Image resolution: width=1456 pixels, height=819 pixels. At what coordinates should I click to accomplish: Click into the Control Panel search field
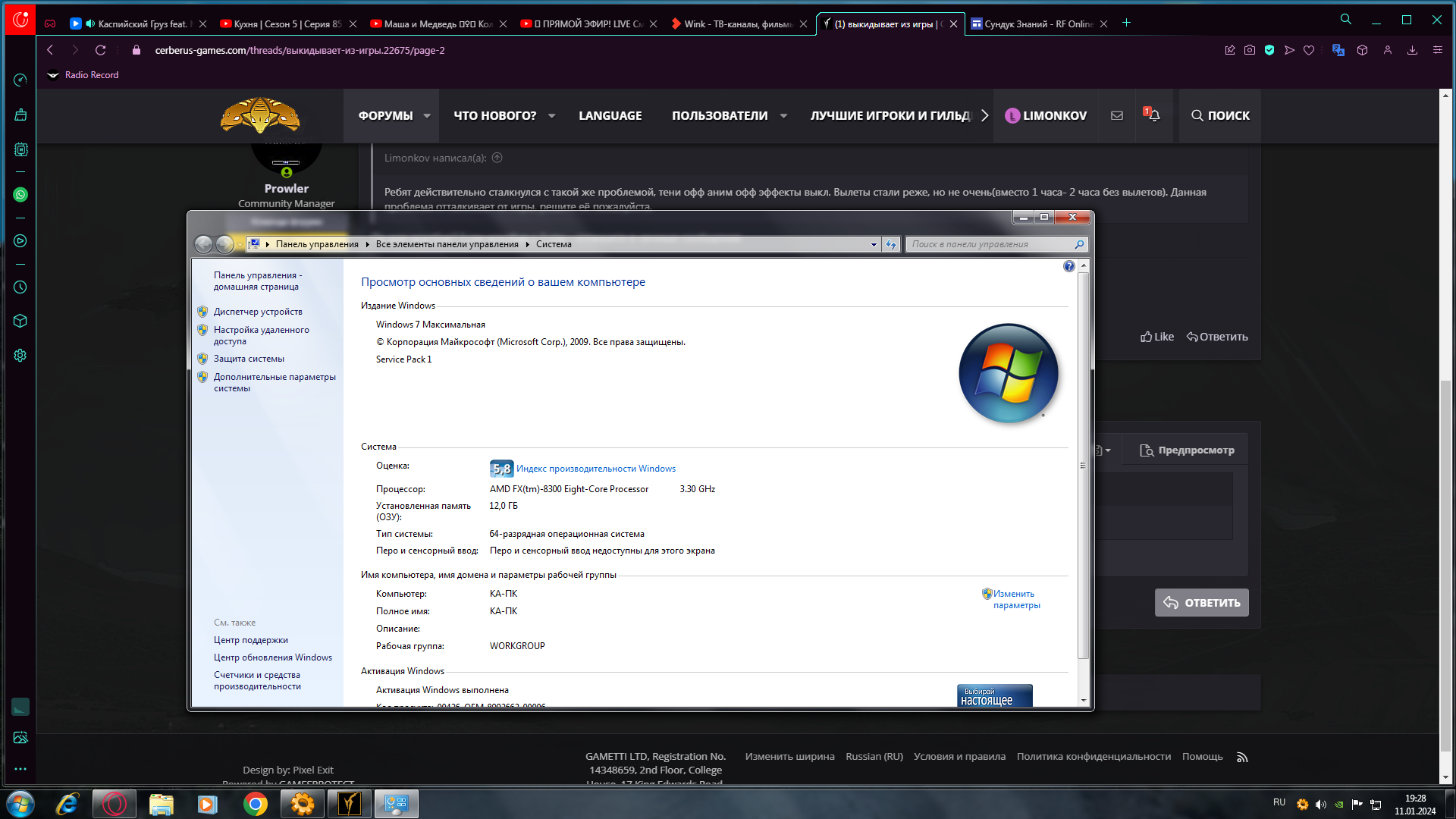click(989, 244)
